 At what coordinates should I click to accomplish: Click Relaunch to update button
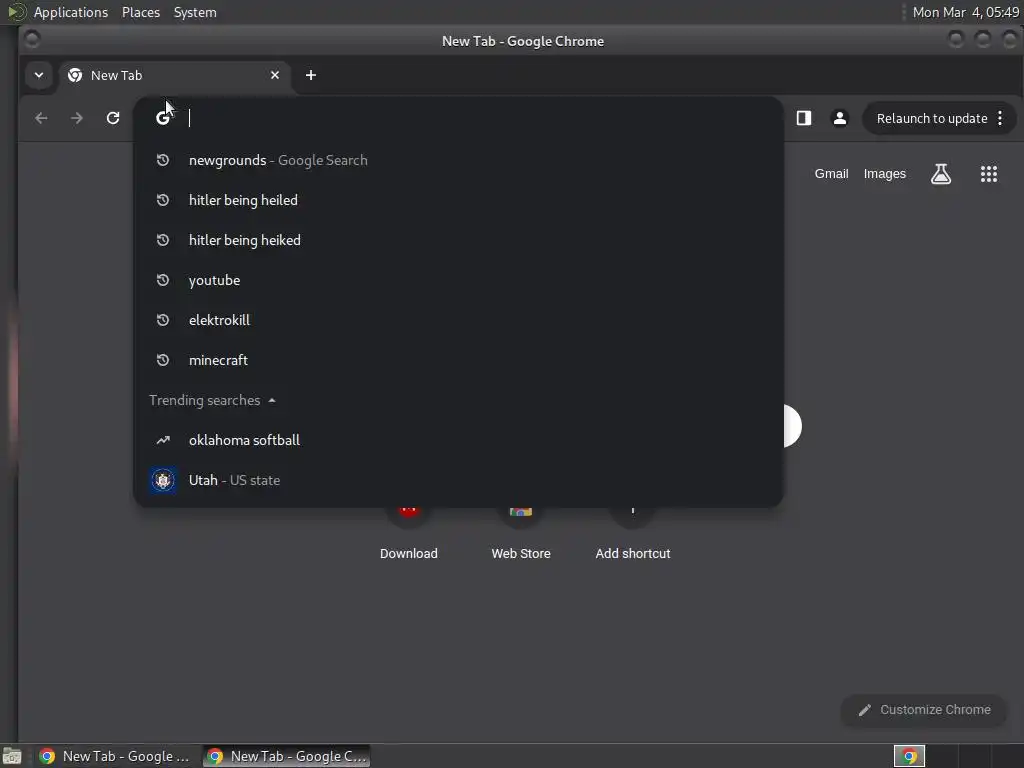coord(931,118)
